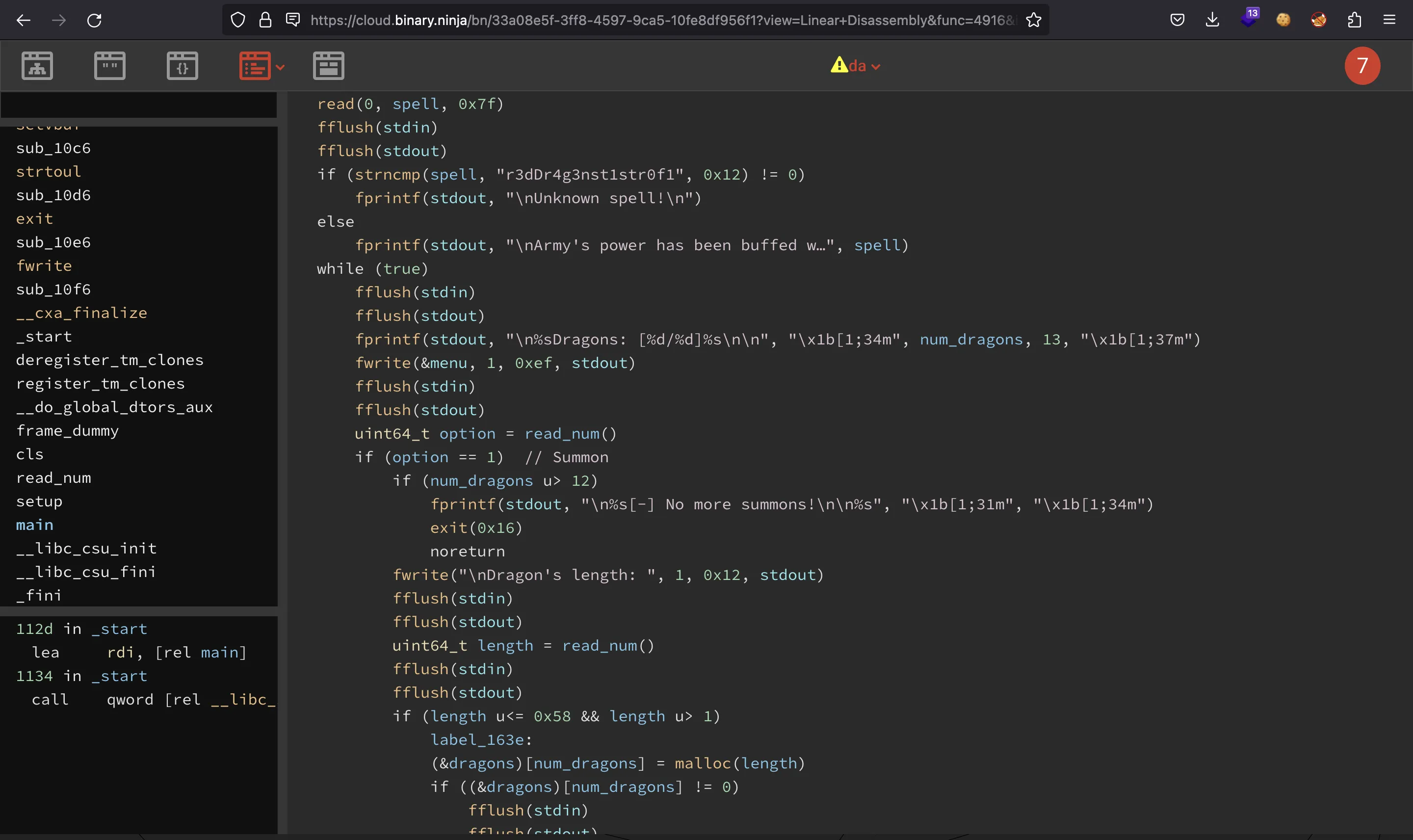The width and height of the screenshot is (1413, 840).
Task: Click the site security padlock icon
Action: [265, 21]
